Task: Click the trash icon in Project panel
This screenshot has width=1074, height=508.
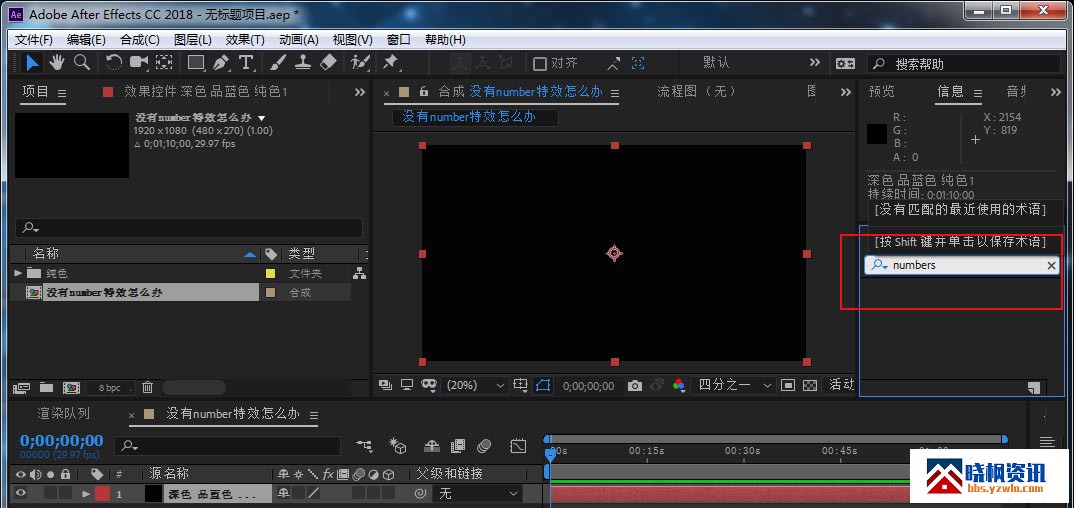Action: point(147,388)
